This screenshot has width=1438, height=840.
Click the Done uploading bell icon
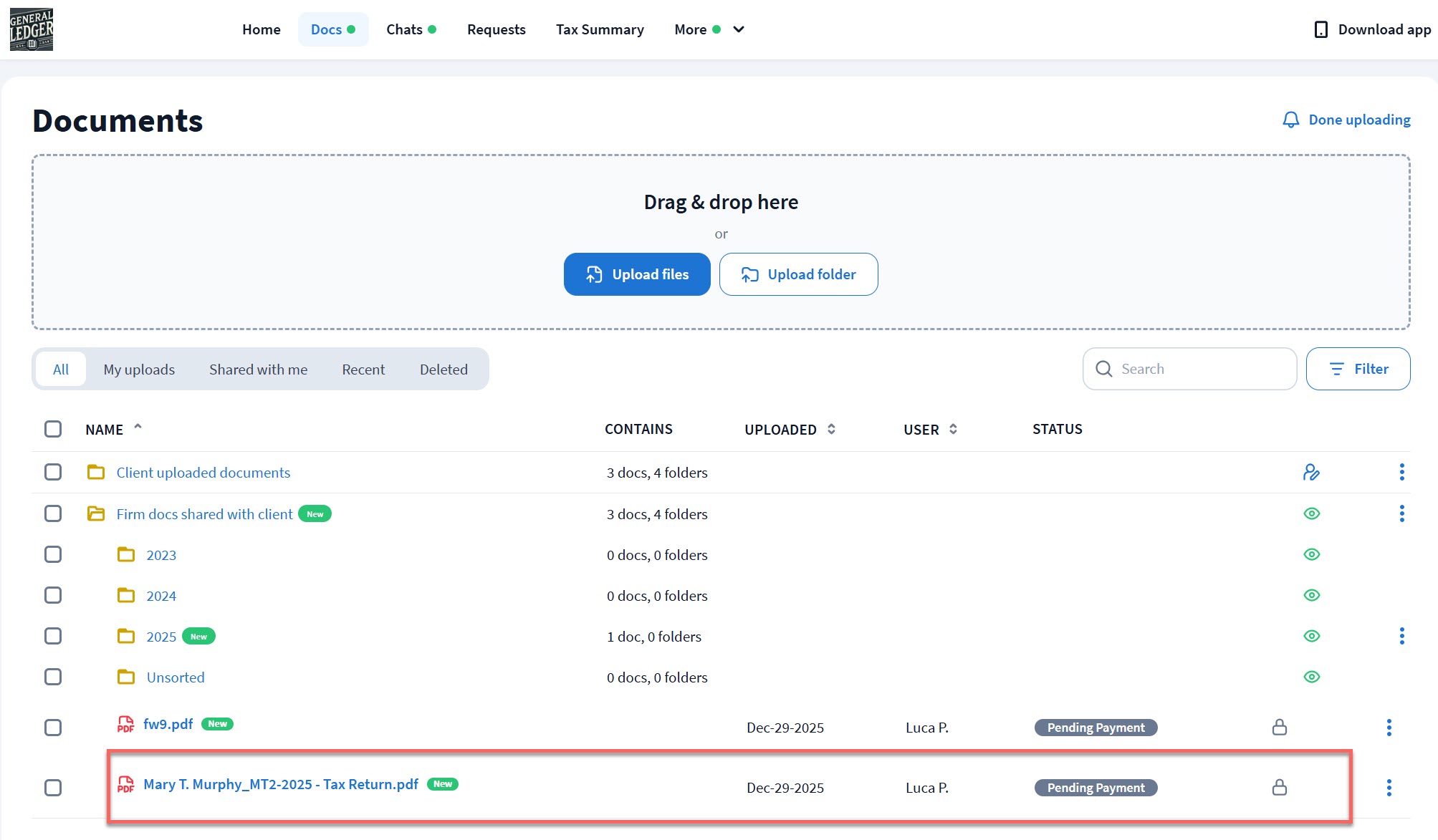(1290, 120)
